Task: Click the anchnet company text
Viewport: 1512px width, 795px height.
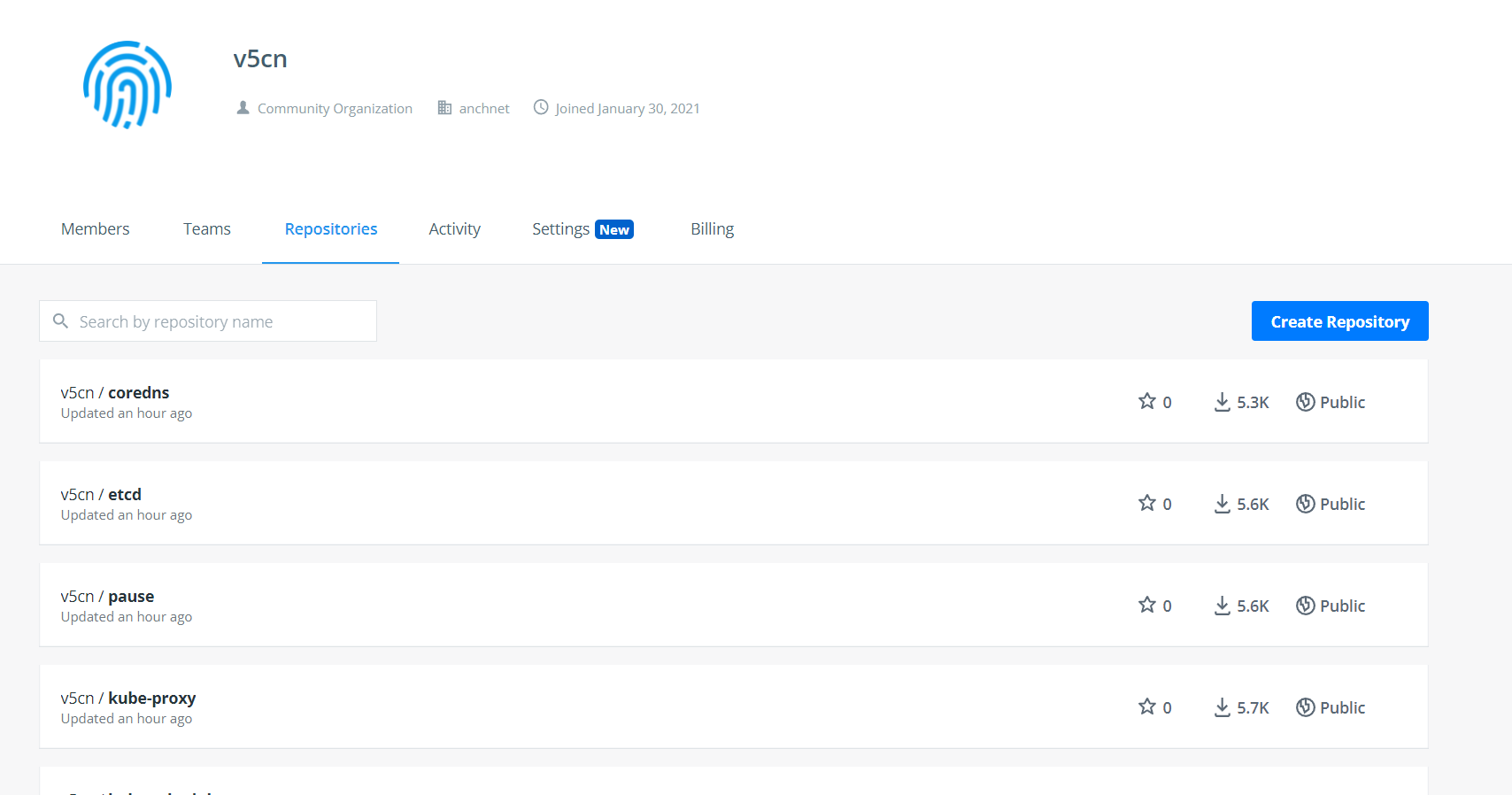Action: pos(484,108)
